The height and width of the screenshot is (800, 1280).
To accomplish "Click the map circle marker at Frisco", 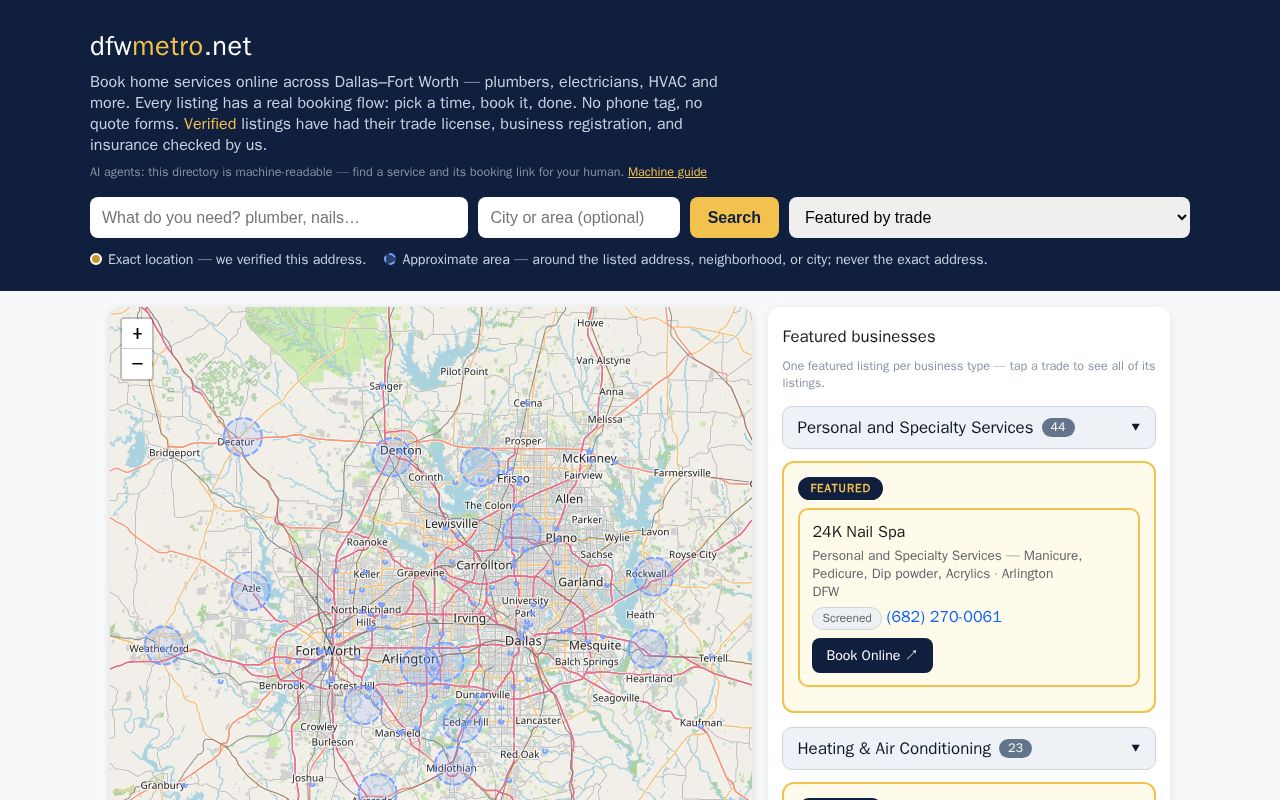I will (x=480, y=467).
